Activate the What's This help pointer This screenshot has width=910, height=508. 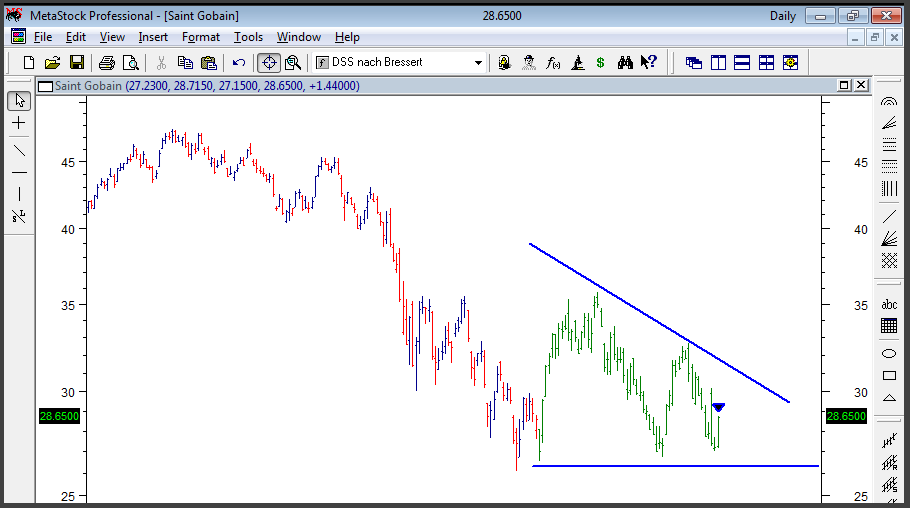649,62
